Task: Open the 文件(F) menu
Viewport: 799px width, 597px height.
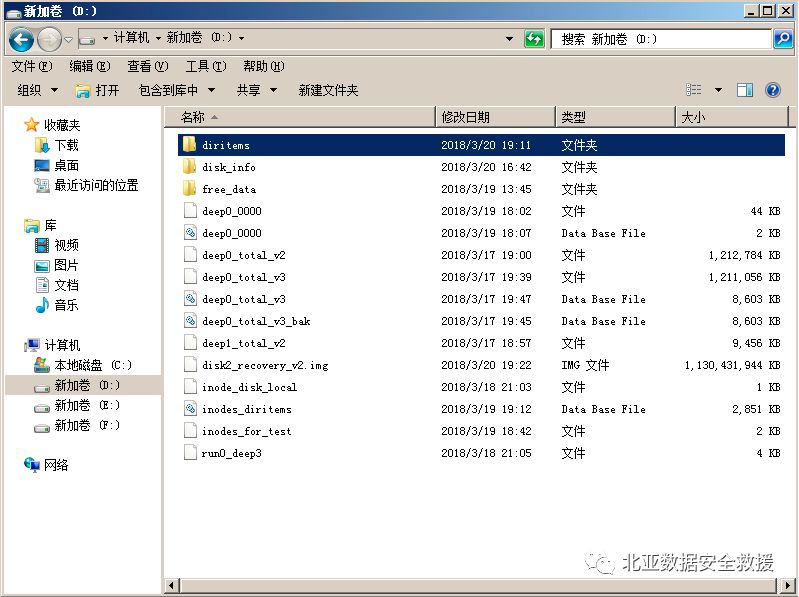Action: 32,66
